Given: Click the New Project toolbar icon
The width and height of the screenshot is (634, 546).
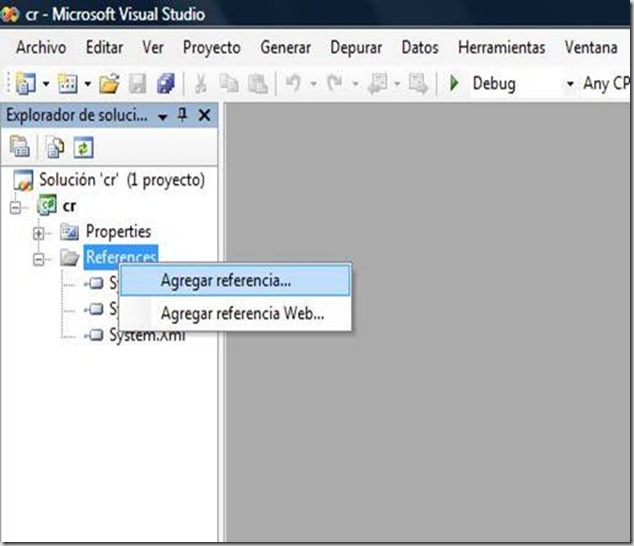Looking at the screenshot, I should tap(26, 84).
